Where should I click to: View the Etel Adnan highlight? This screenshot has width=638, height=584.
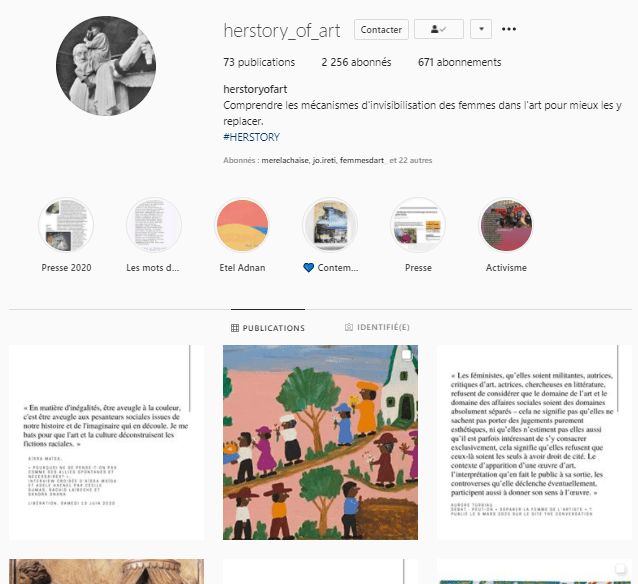[242, 225]
